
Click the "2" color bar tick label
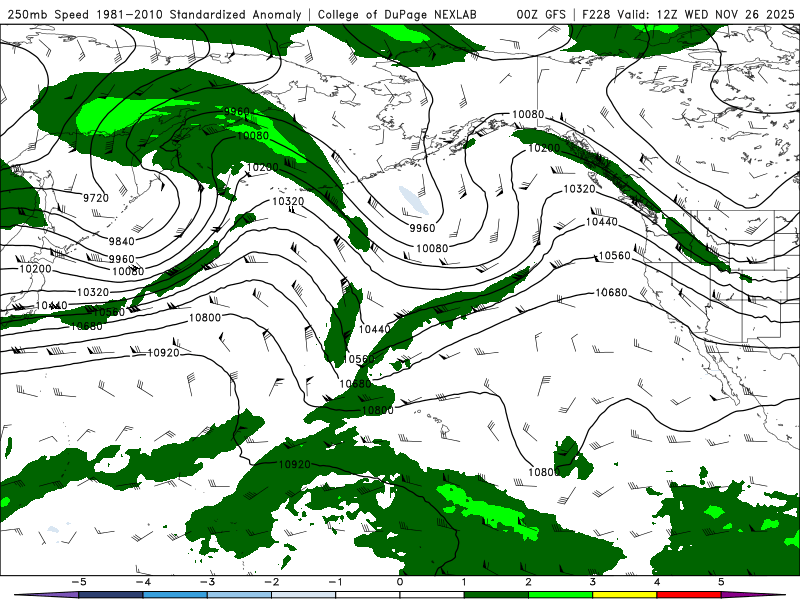[x=529, y=582]
